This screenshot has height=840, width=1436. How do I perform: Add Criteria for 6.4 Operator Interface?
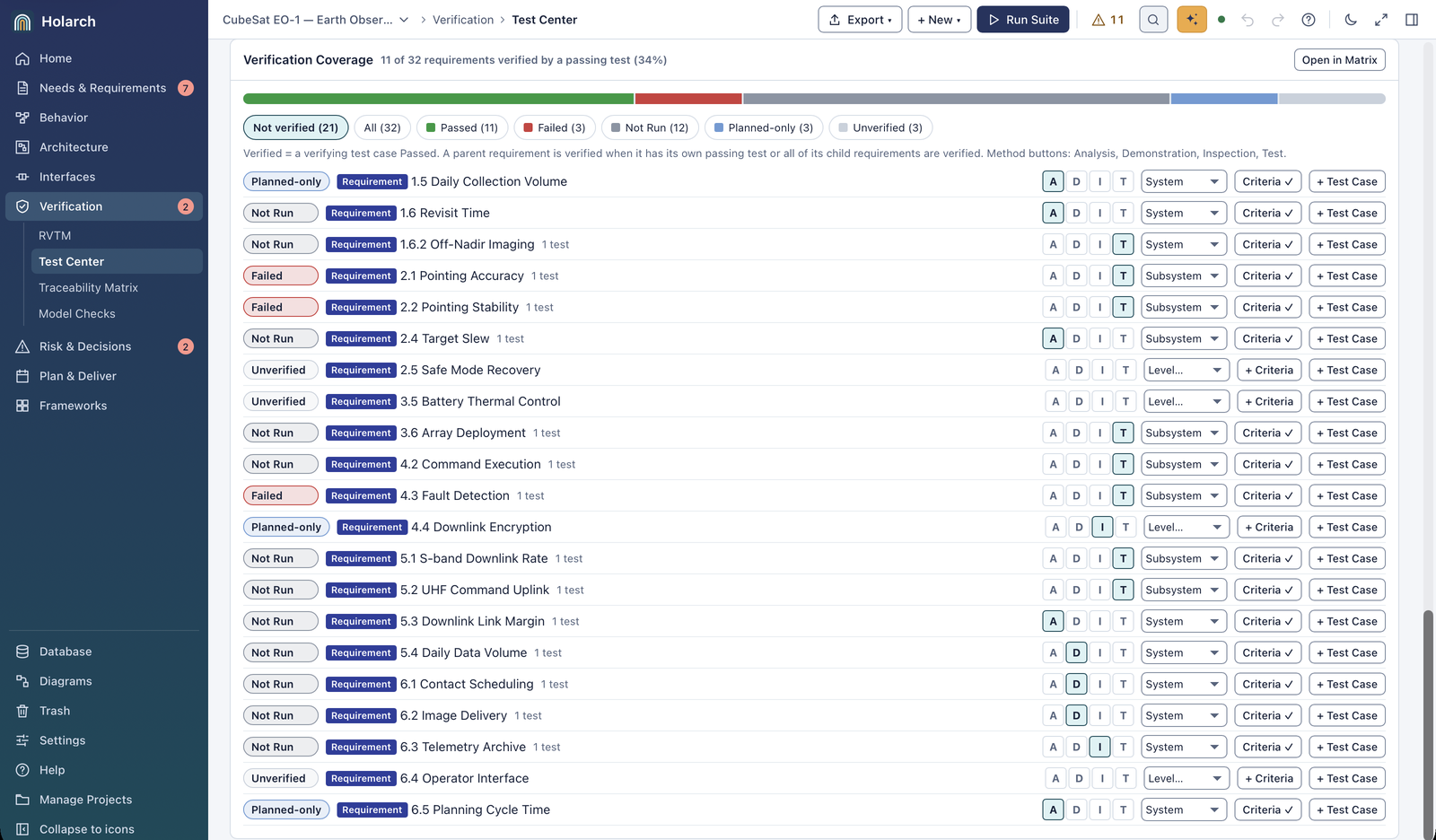coord(1269,778)
